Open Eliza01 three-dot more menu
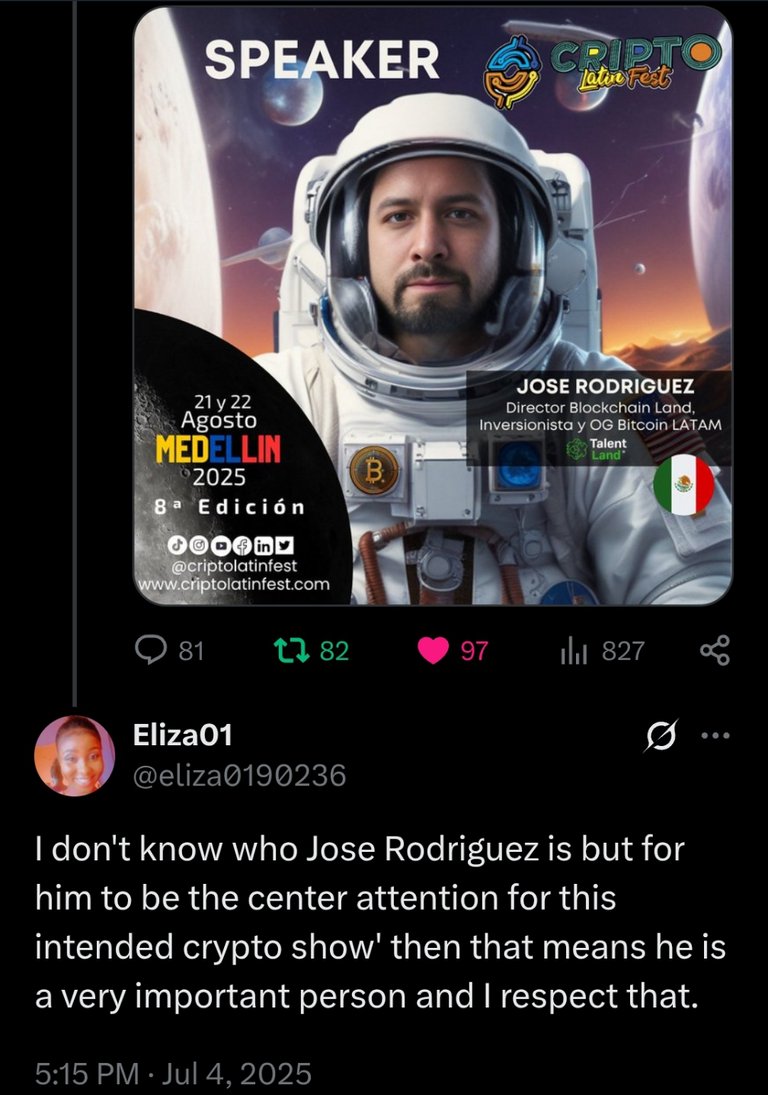The width and height of the screenshot is (768, 1095). pyautogui.click(x=716, y=735)
